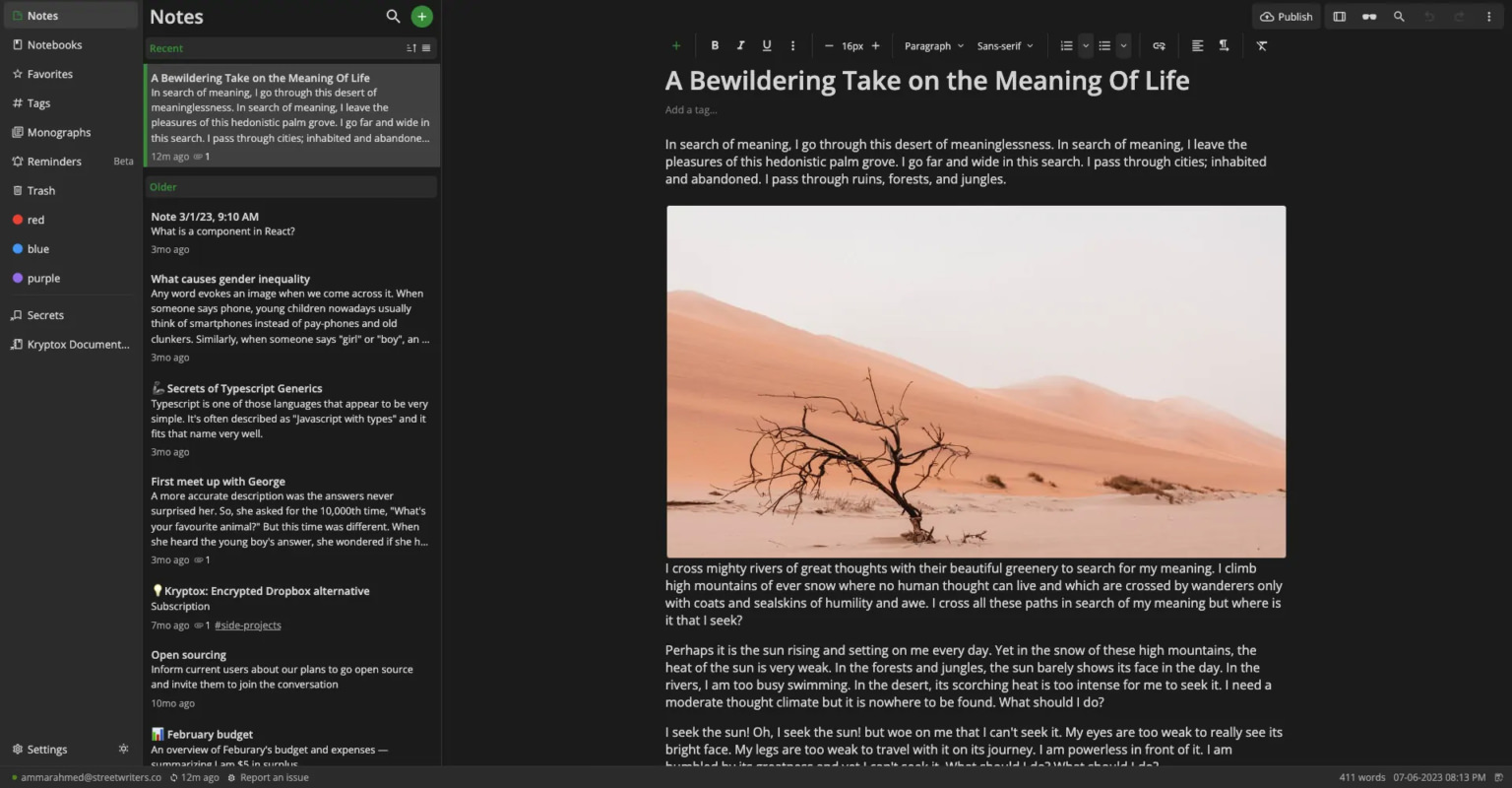Toggle the focus mode panel icon
Viewport: 1512px width, 788px height.
pos(1339,16)
